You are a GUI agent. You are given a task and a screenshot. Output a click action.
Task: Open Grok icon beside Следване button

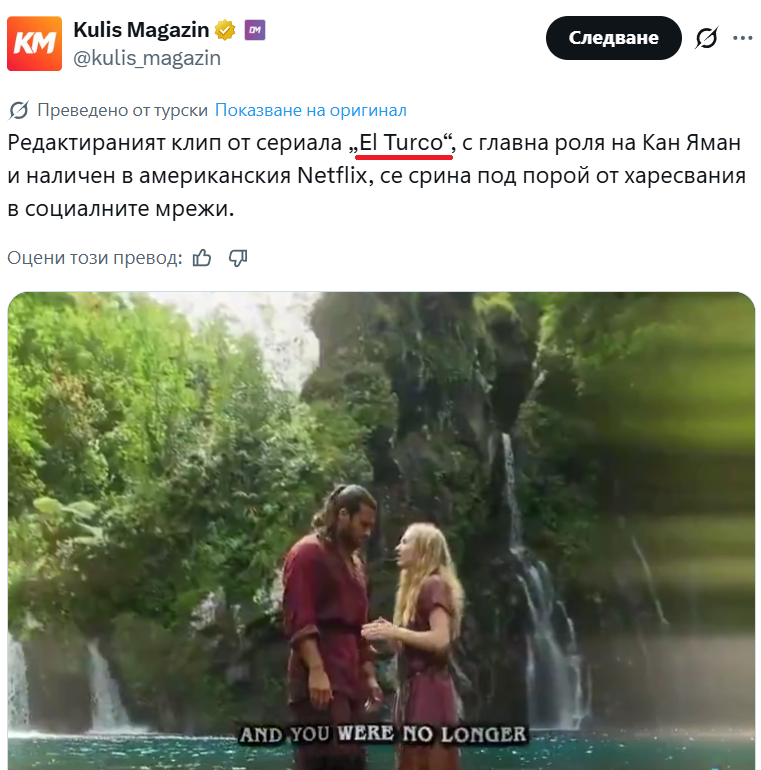pos(707,38)
